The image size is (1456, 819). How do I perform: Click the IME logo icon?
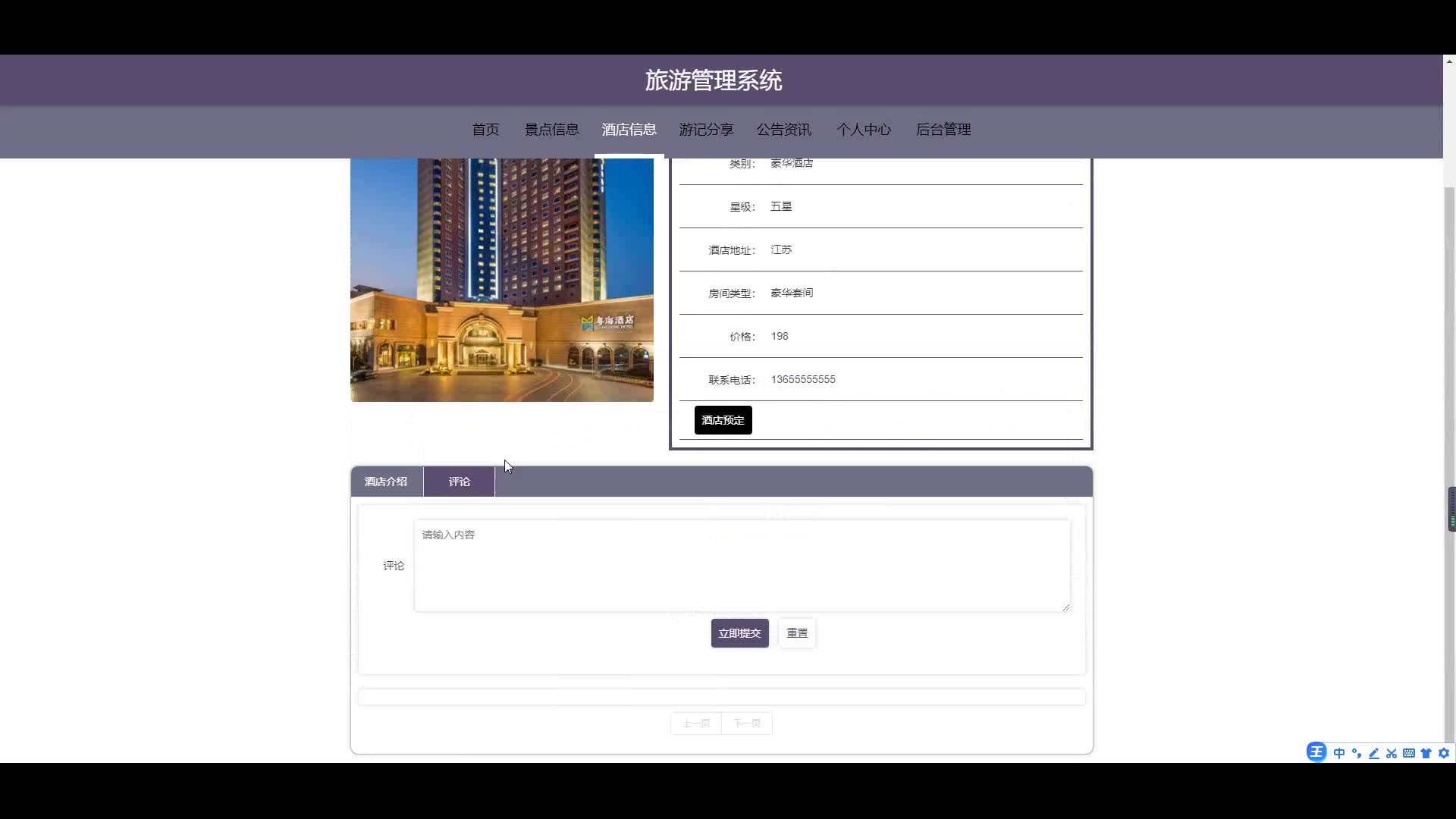pos(1316,752)
